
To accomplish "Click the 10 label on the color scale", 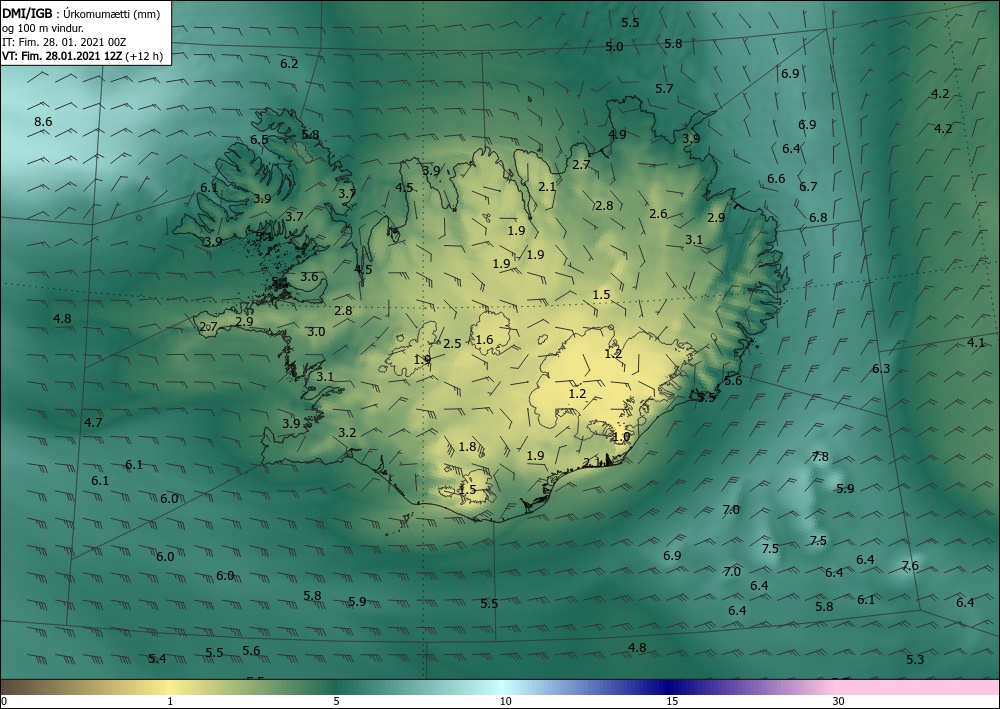I will click(506, 702).
